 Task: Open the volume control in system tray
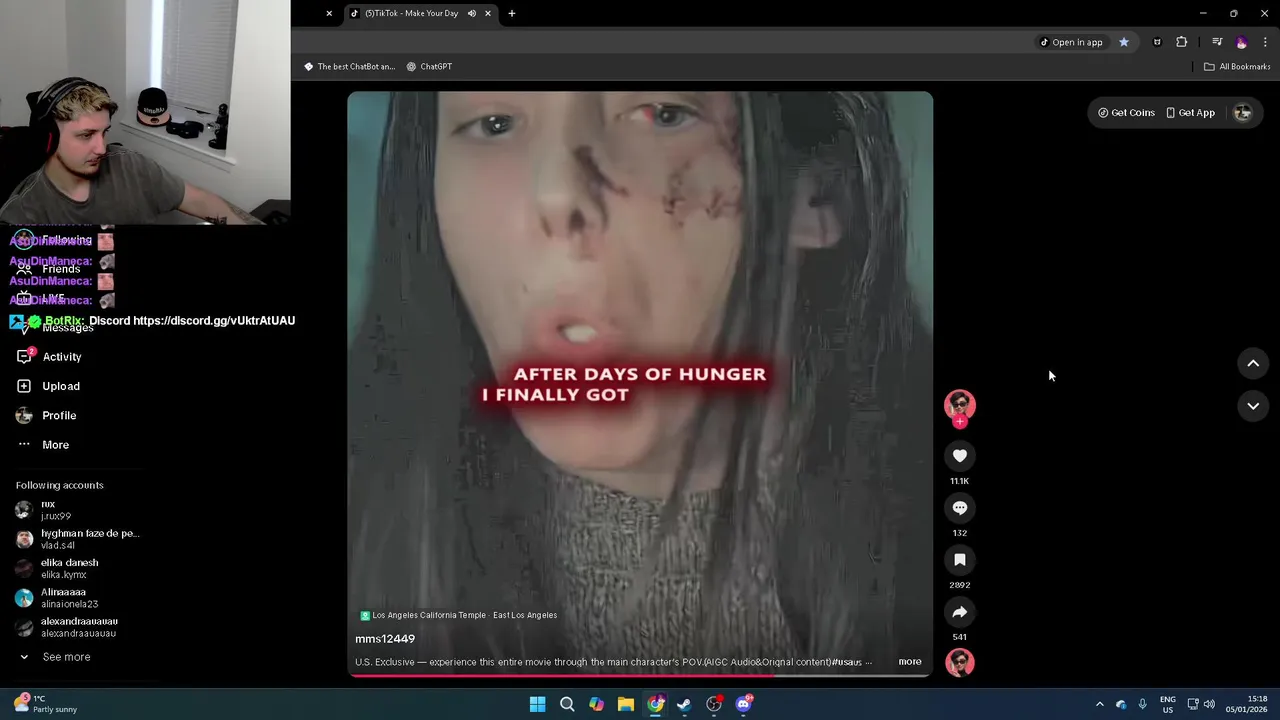(x=1209, y=704)
